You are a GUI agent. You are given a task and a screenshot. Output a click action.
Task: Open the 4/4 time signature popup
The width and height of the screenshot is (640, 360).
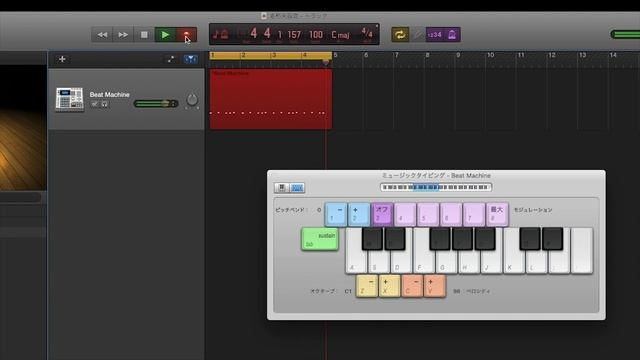pos(367,33)
